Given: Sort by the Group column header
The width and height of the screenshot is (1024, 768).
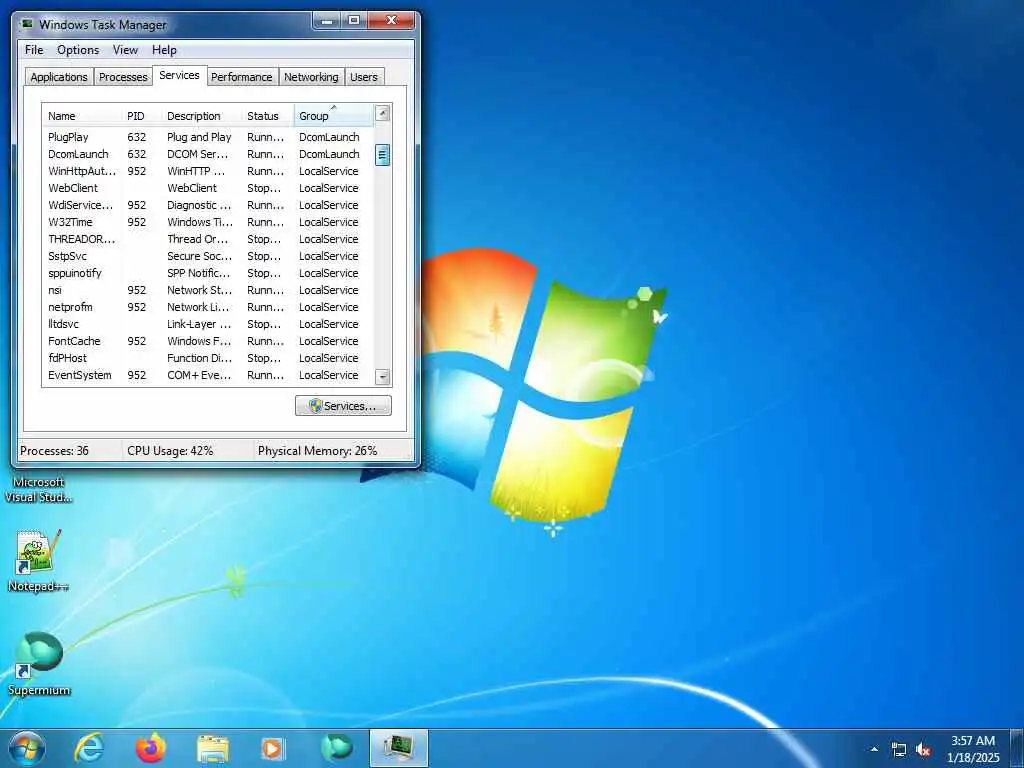Looking at the screenshot, I should click(x=334, y=116).
